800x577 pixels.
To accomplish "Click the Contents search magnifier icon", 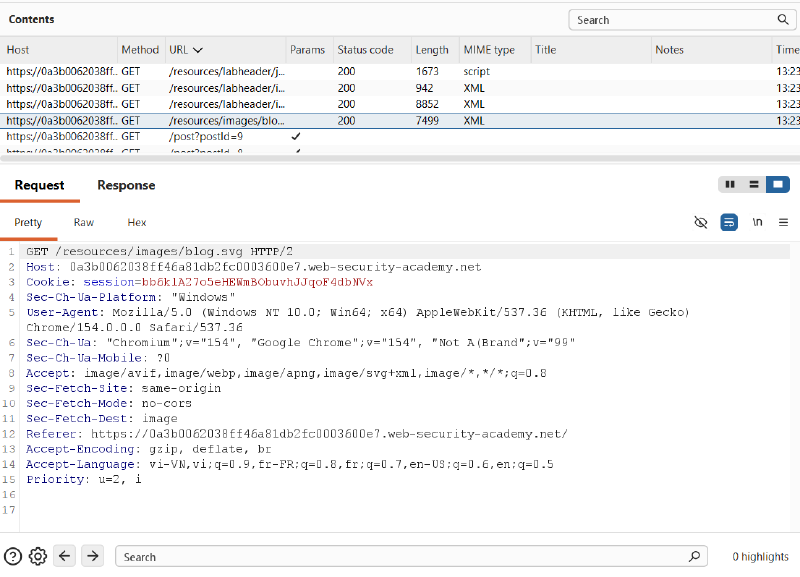I will click(783, 19).
